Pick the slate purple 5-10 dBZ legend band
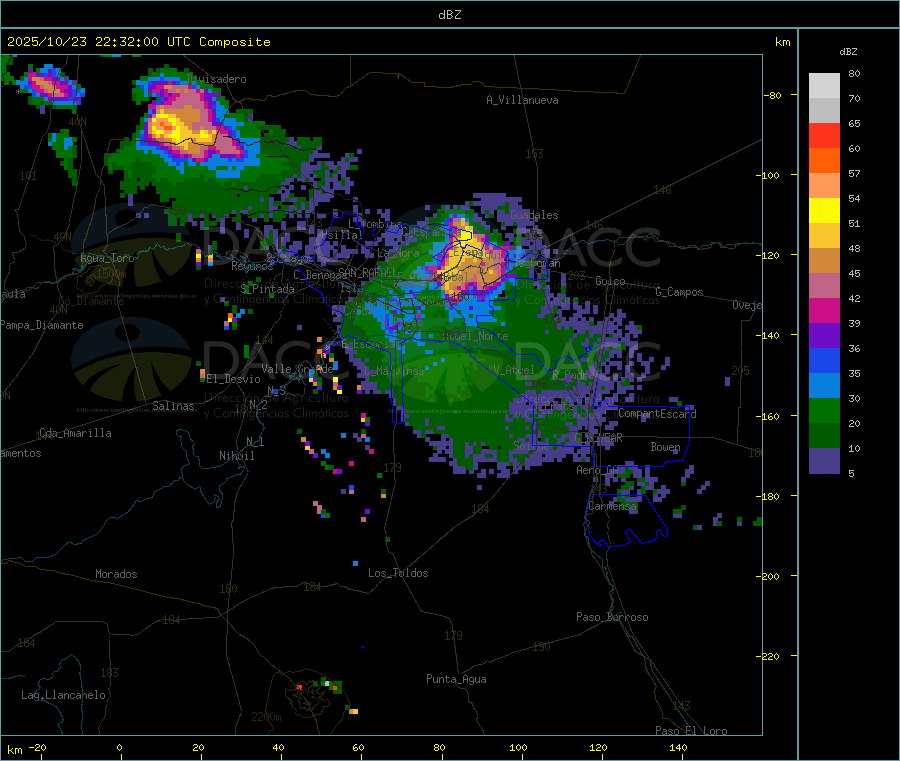This screenshot has width=900, height=761. (x=824, y=461)
